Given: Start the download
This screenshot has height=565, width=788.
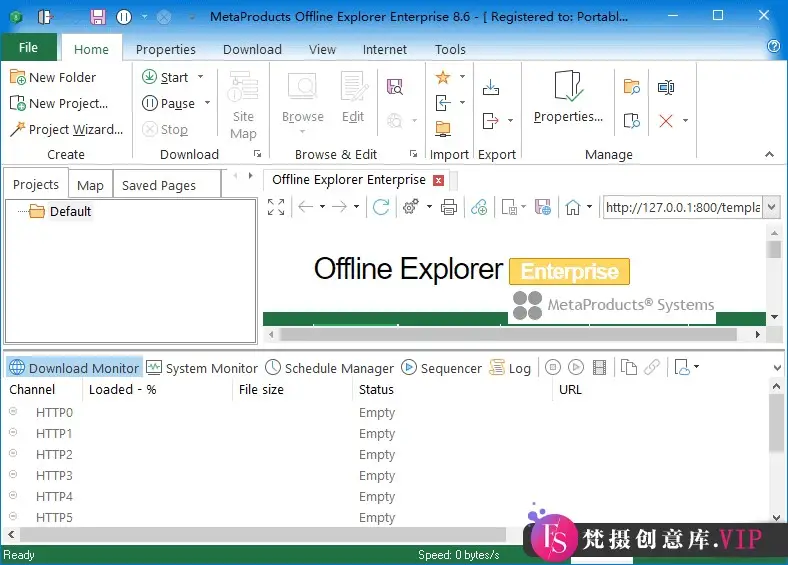Looking at the screenshot, I should coord(165,77).
